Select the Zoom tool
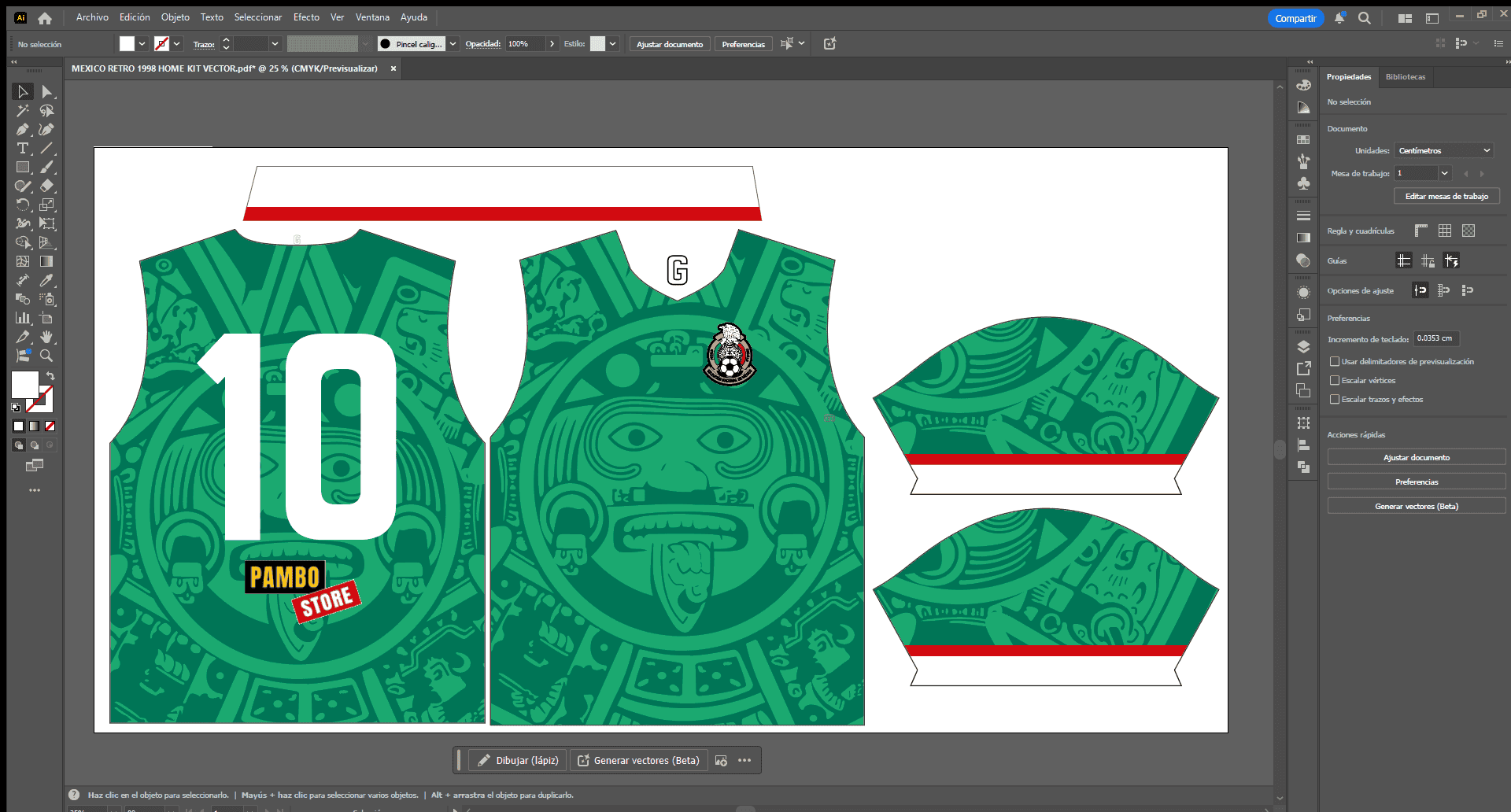This screenshot has height=812, width=1511. click(47, 356)
